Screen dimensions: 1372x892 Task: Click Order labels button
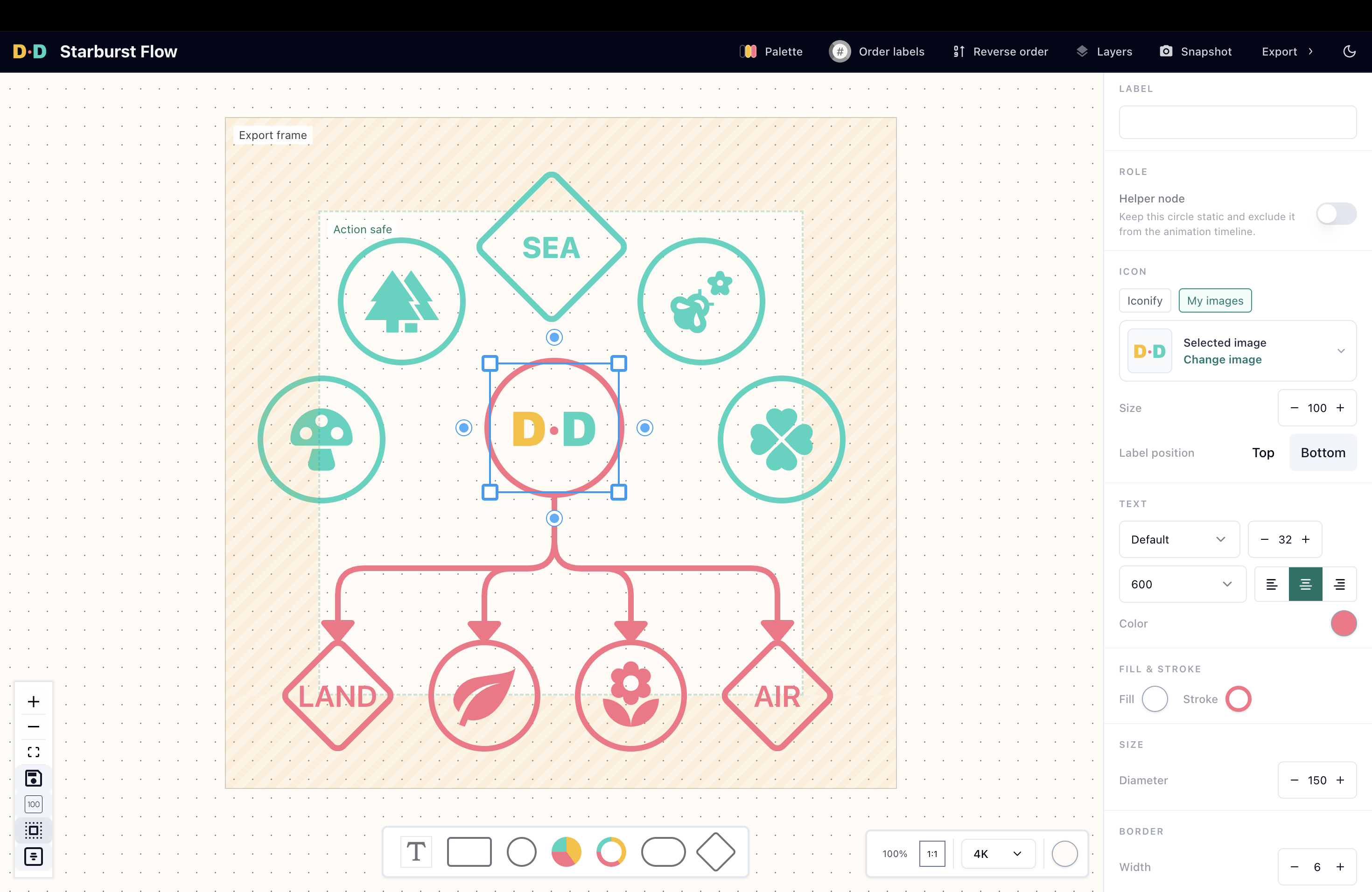pos(876,51)
